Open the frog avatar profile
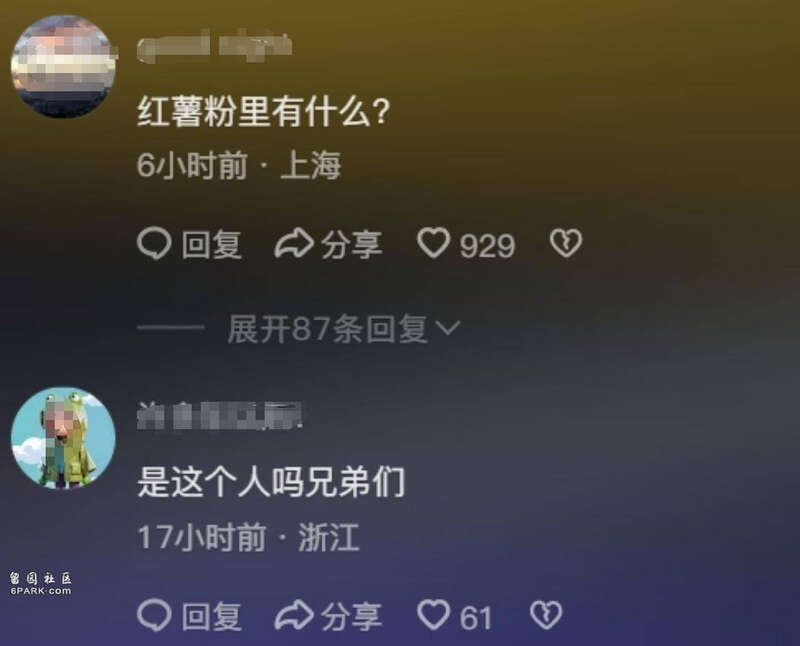Image resolution: width=800 pixels, height=646 pixels. tap(63, 438)
